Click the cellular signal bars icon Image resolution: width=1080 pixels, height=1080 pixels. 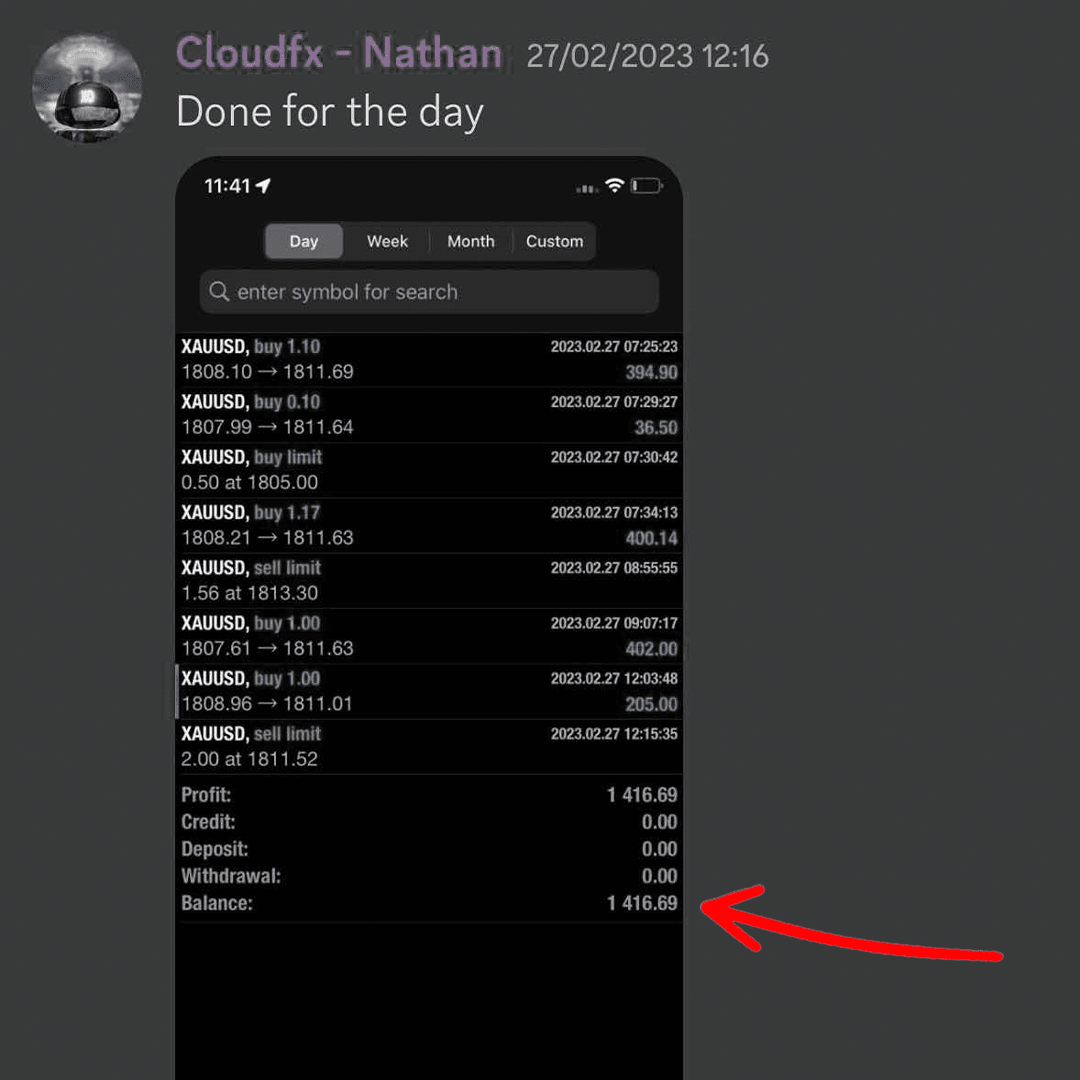[x=588, y=188]
